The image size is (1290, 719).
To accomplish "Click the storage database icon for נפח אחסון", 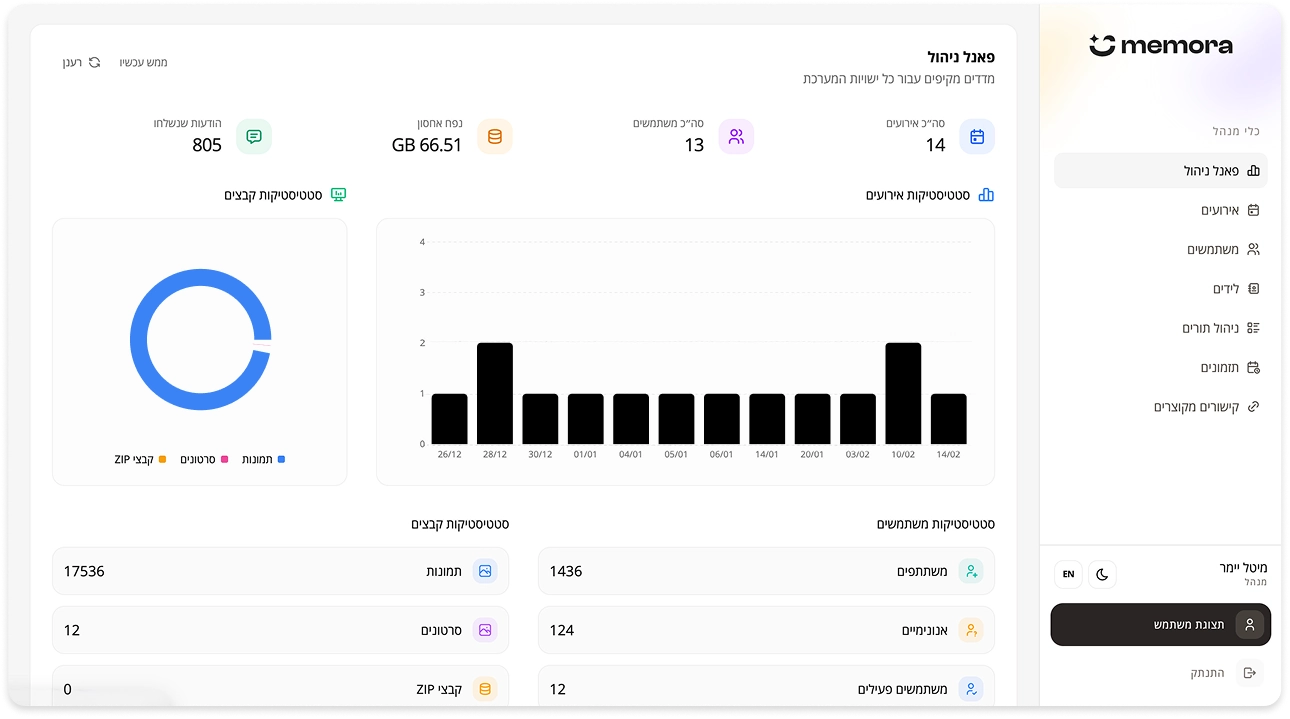I will (494, 137).
